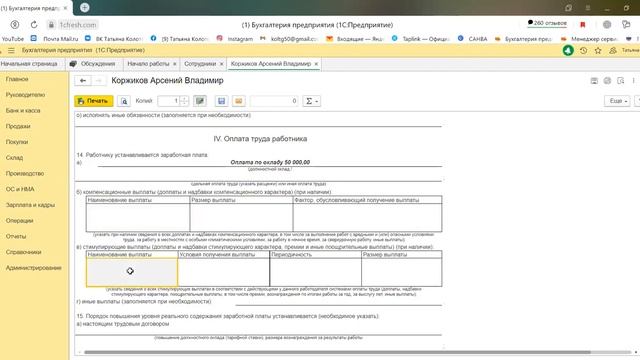The image size is (640, 360).
Task: Click the IV. Оплата труда работника heading
Action: 260,139
